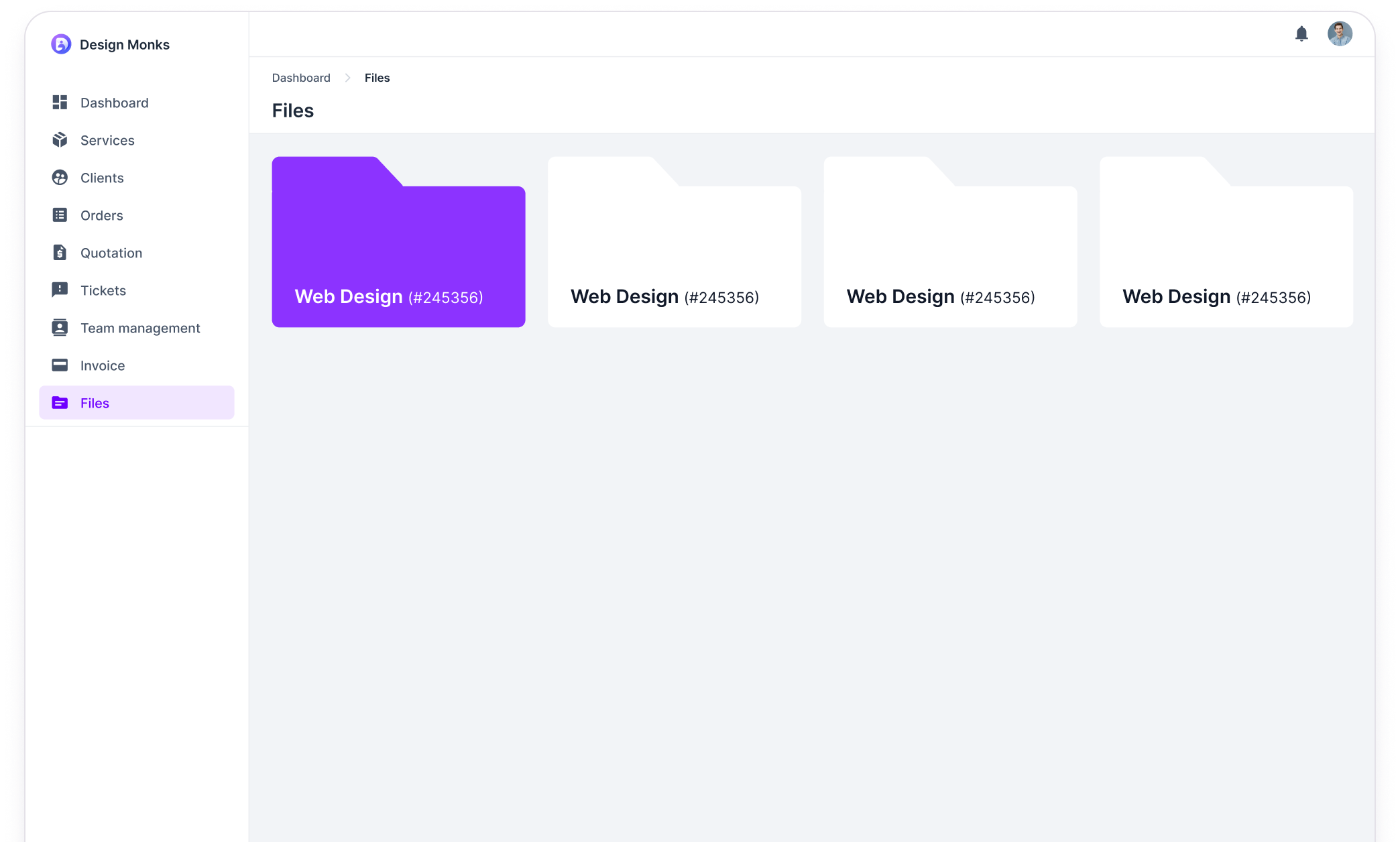Click the breadcrumb chevron separator

(347, 78)
